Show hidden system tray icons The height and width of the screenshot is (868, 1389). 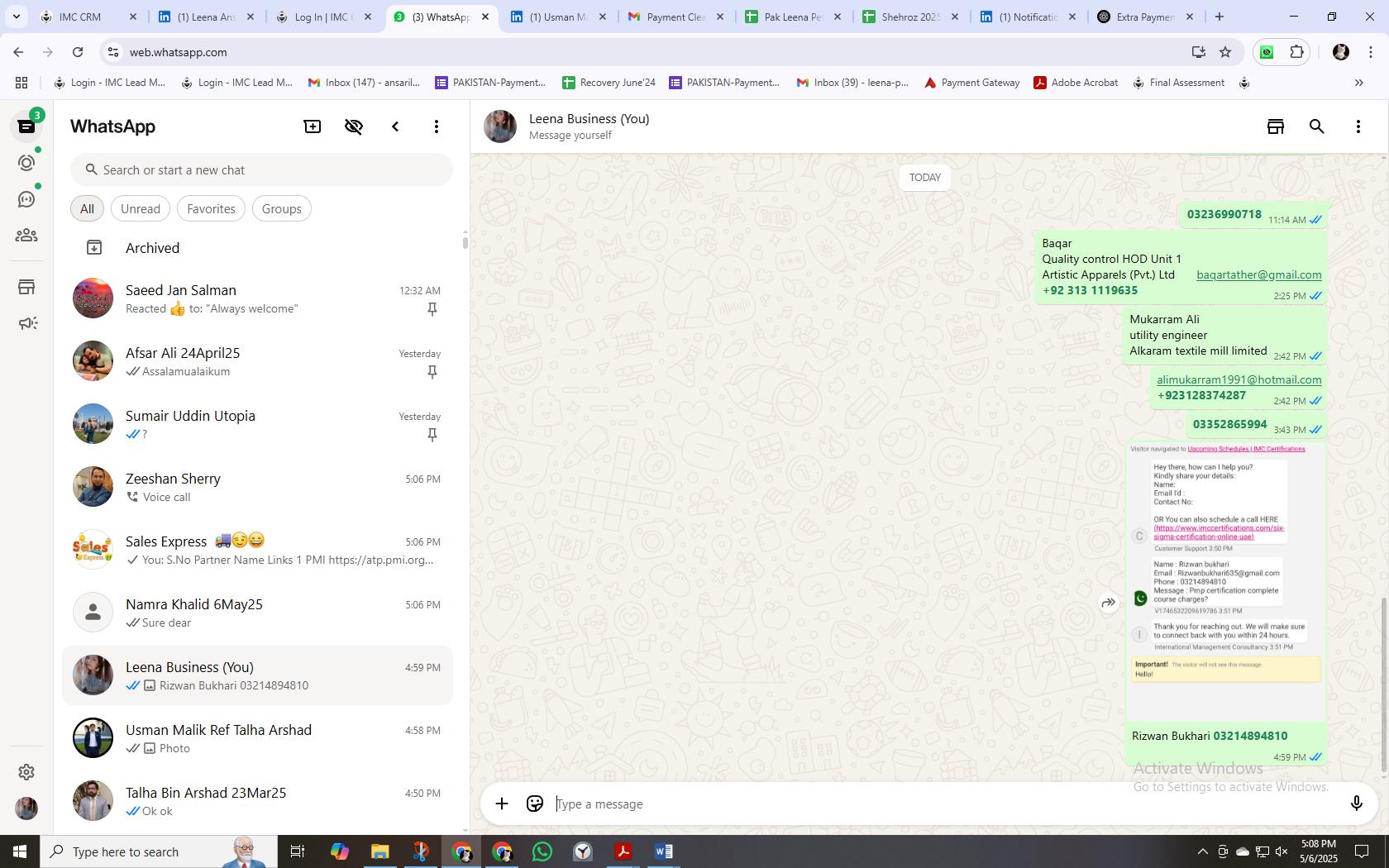point(1202,851)
